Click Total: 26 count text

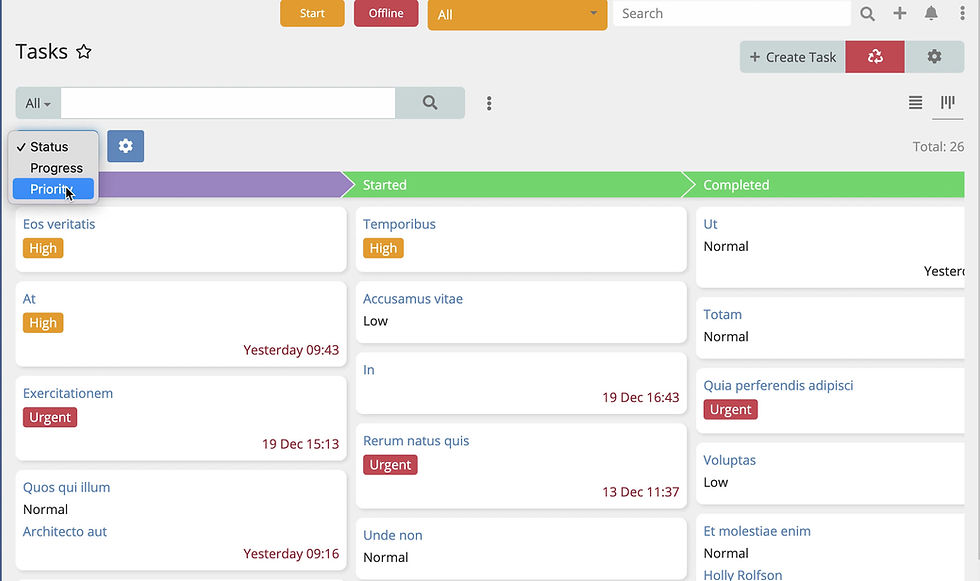coord(938,147)
